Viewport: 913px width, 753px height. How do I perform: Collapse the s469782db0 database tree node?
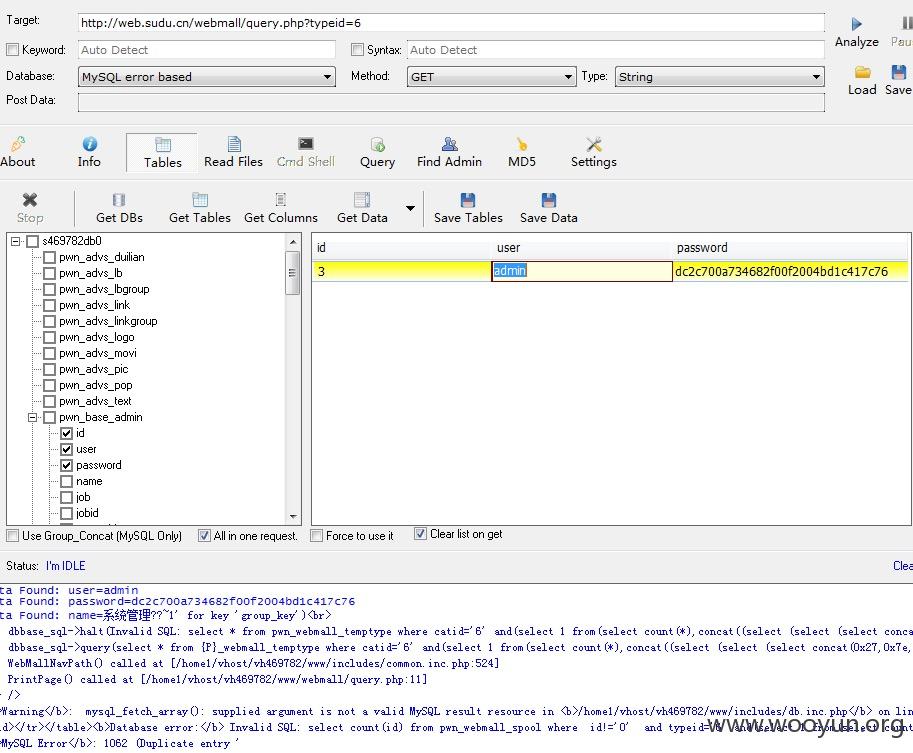click(16, 241)
